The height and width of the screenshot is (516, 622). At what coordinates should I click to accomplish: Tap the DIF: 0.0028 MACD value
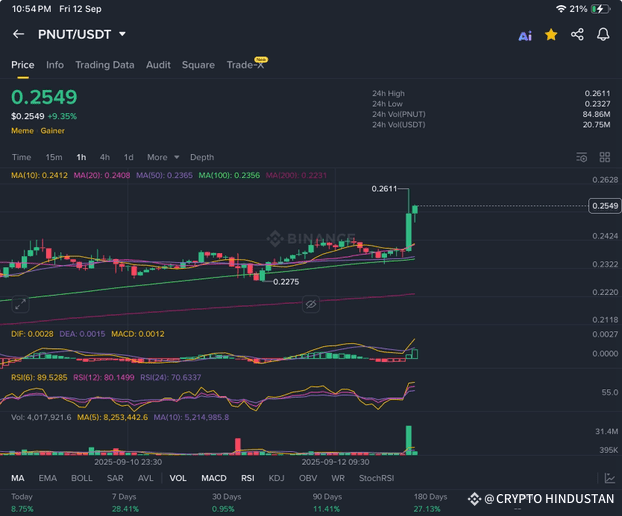(32, 334)
